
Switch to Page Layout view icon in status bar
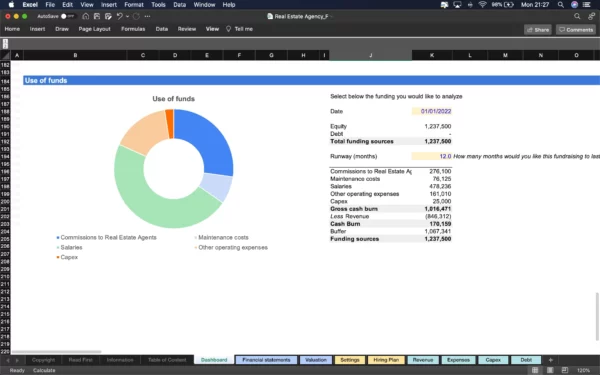pyautogui.click(x=550, y=370)
